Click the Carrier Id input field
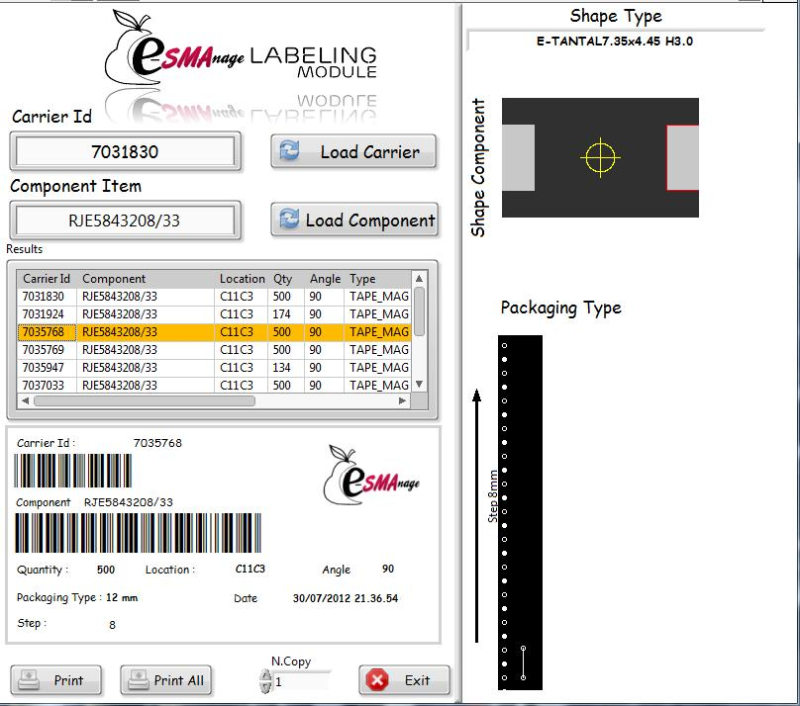800x706 pixels. (x=125, y=152)
